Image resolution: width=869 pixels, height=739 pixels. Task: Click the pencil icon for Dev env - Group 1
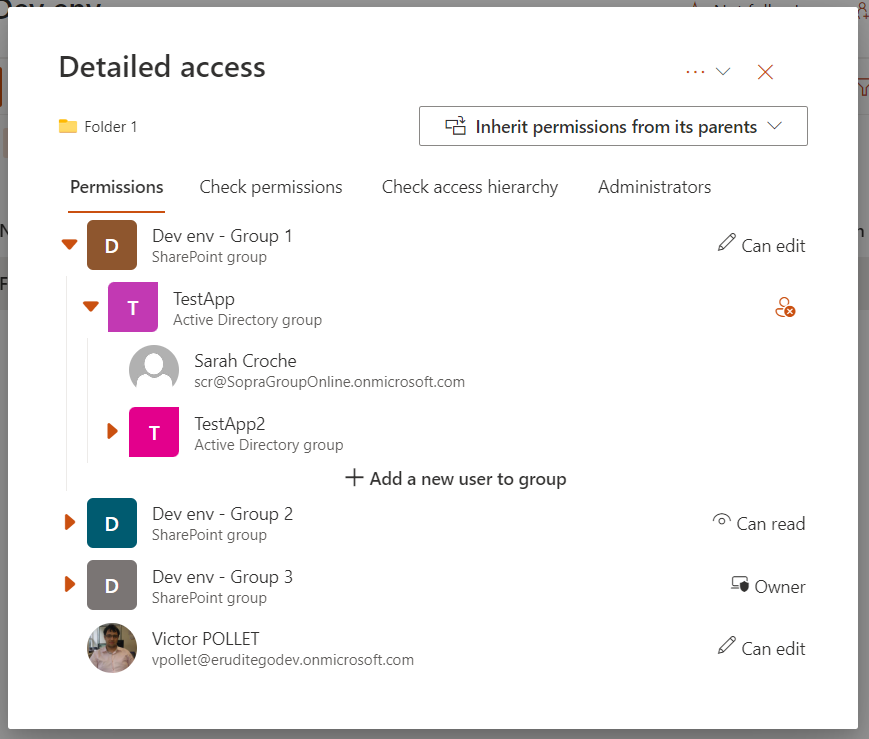(x=727, y=244)
